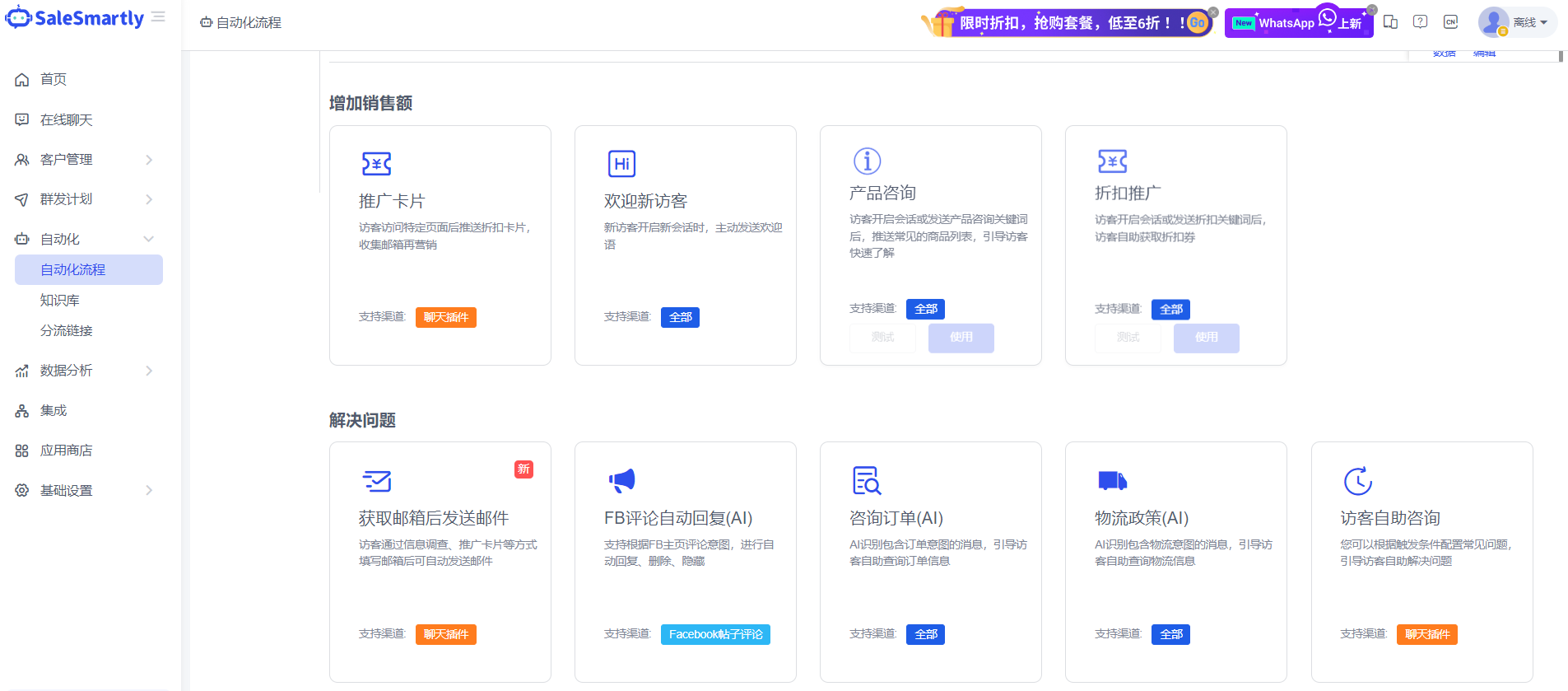Image resolution: width=1568 pixels, height=691 pixels.
Task: Click the 在线聊天 chat bubble icon
Action: pos(22,119)
